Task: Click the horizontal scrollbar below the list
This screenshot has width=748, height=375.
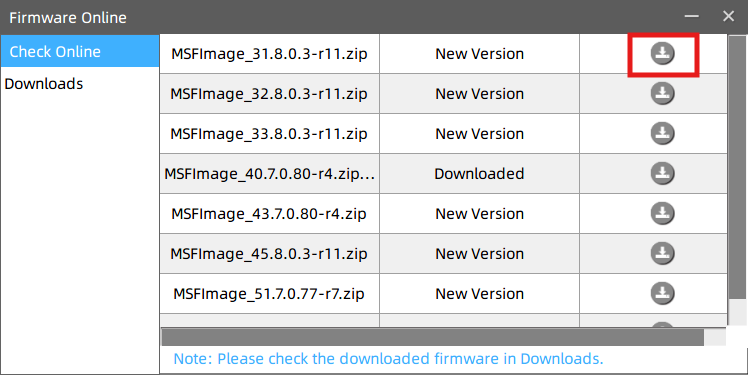Action: point(433,337)
